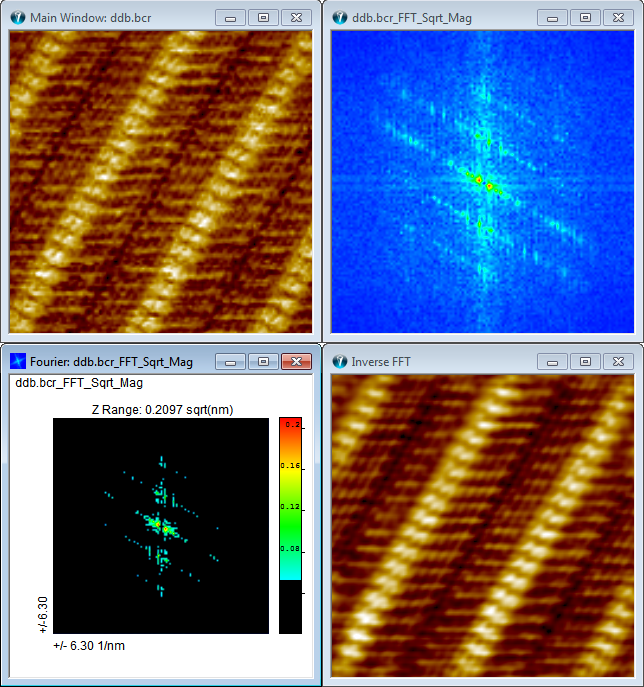The image size is (644, 687).
Task: Click the Main Window ddb.bcr title bar text
Action: coord(91,18)
